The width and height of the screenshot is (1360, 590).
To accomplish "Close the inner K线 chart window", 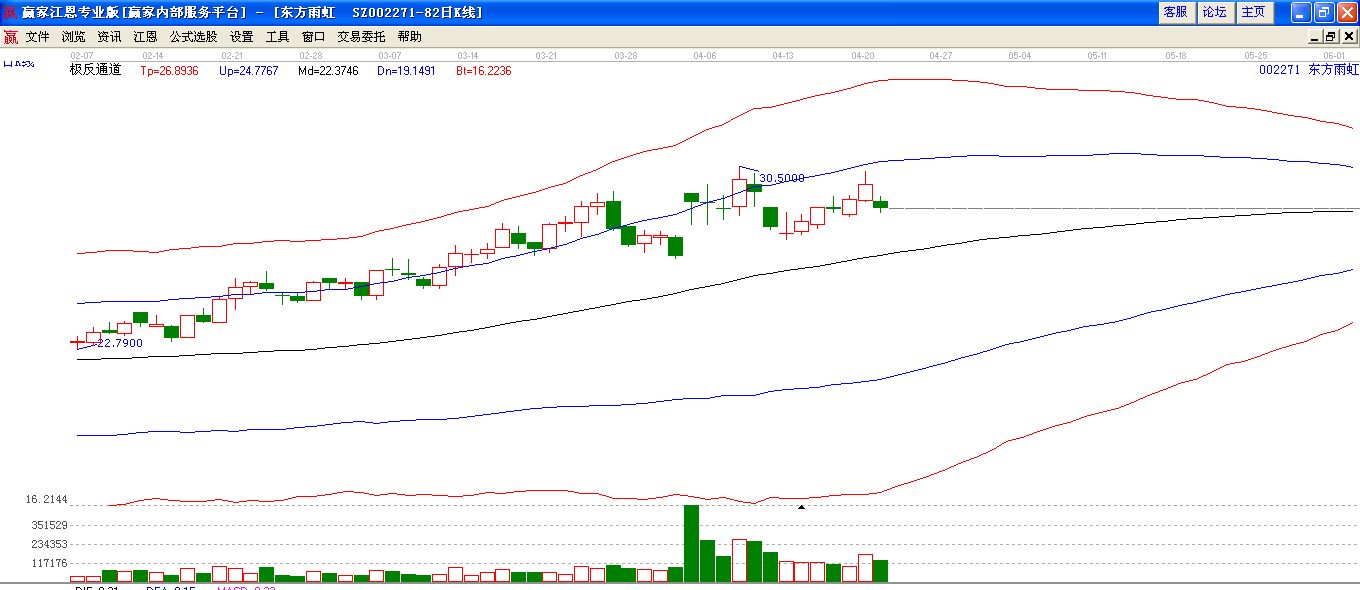I will [x=1349, y=37].
